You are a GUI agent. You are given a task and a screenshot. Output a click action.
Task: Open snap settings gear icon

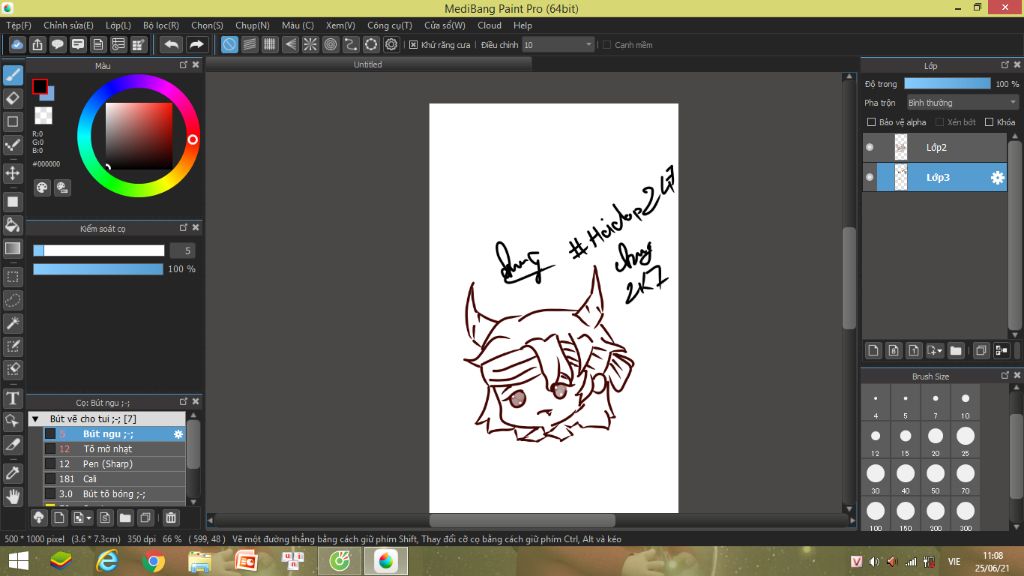click(391, 44)
